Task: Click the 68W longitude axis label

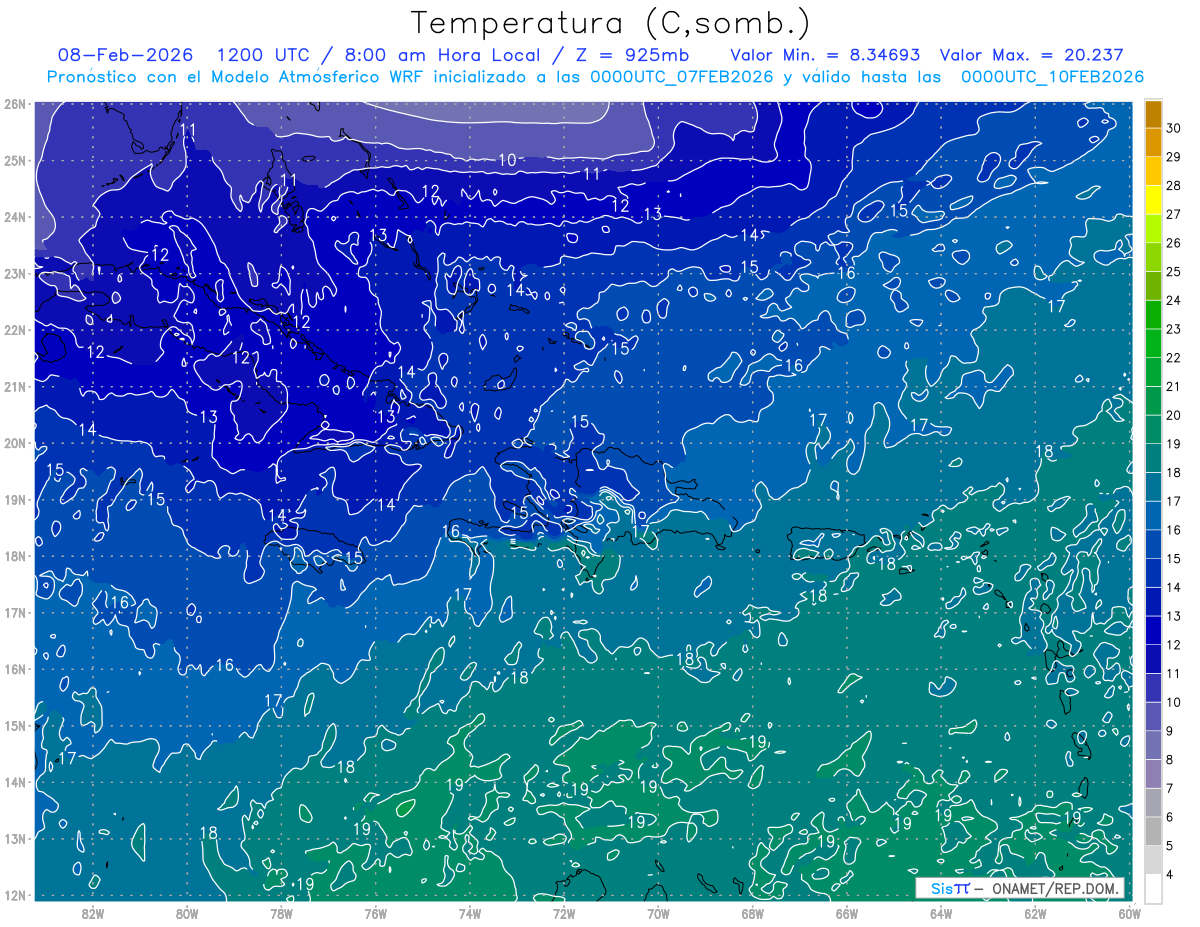Action: 752,913
